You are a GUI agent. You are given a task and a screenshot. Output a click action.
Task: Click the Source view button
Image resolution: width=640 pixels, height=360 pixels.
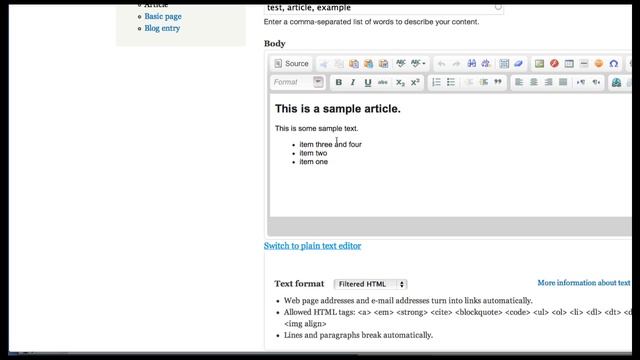point(291,64)
